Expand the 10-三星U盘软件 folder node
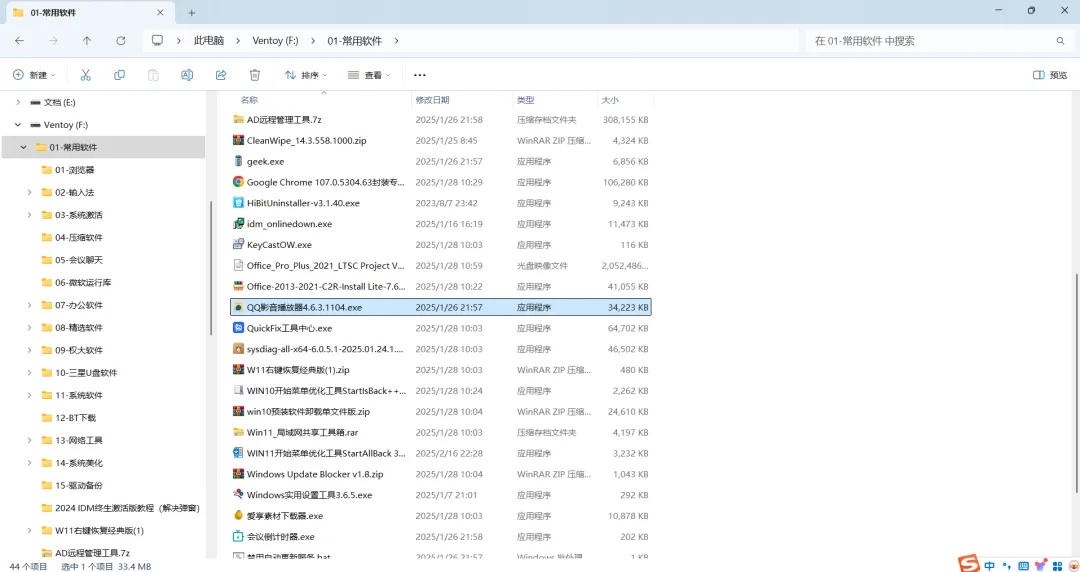Image resolution: width=1080 pixels, height=572 pixels. point(30,373)
